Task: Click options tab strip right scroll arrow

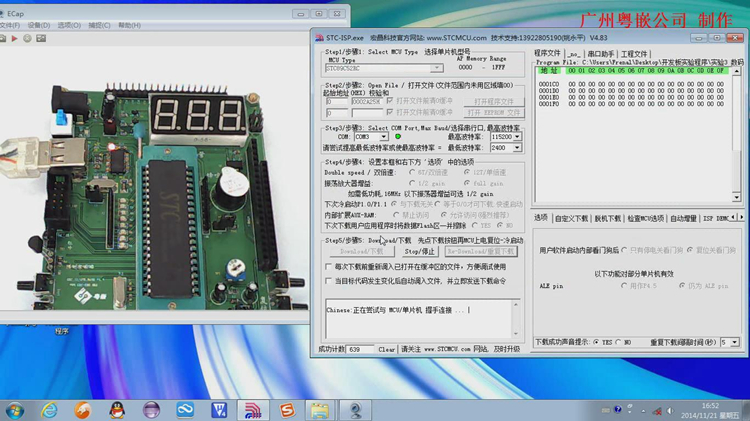Action: pyautogui.click(x=741, y=217)
